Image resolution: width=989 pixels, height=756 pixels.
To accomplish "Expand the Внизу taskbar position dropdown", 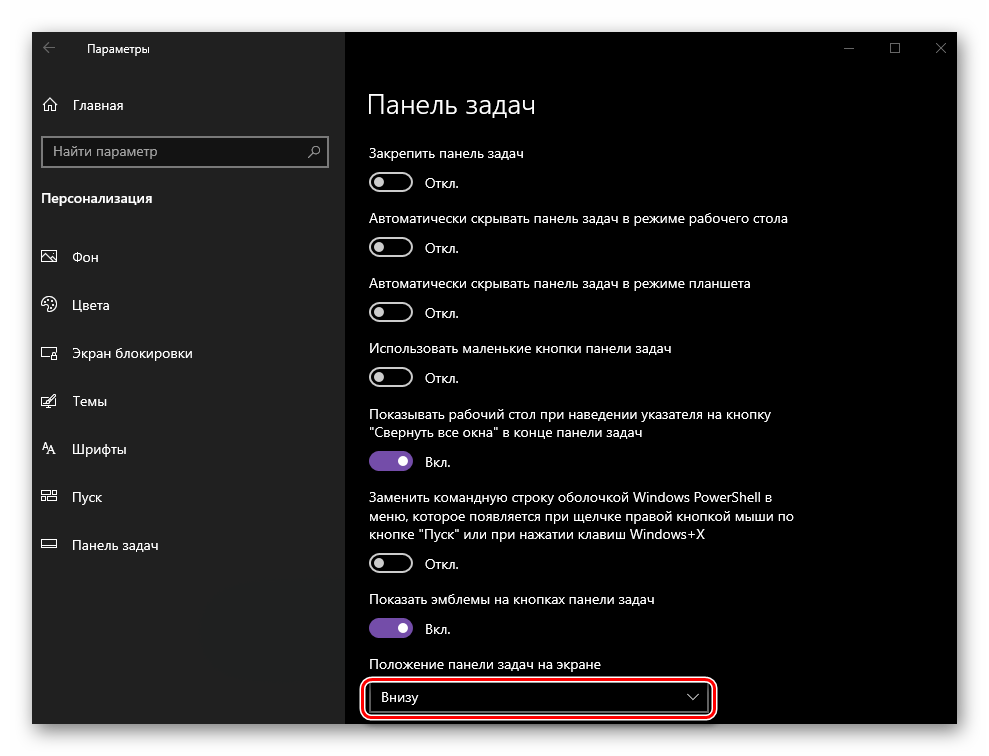I will coord(539,697).
